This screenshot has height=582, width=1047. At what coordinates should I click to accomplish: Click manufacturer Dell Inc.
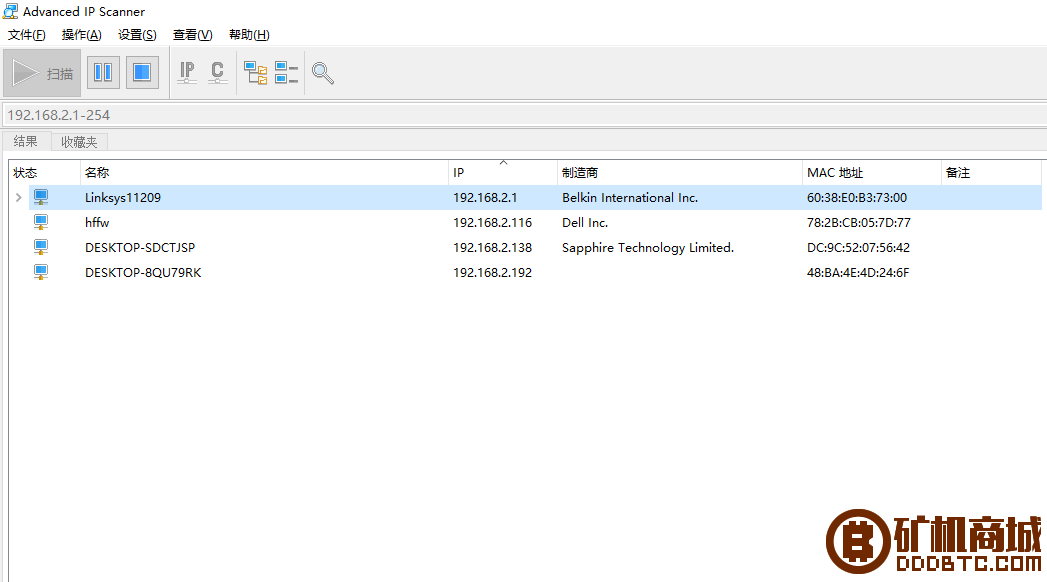[585, 222]
